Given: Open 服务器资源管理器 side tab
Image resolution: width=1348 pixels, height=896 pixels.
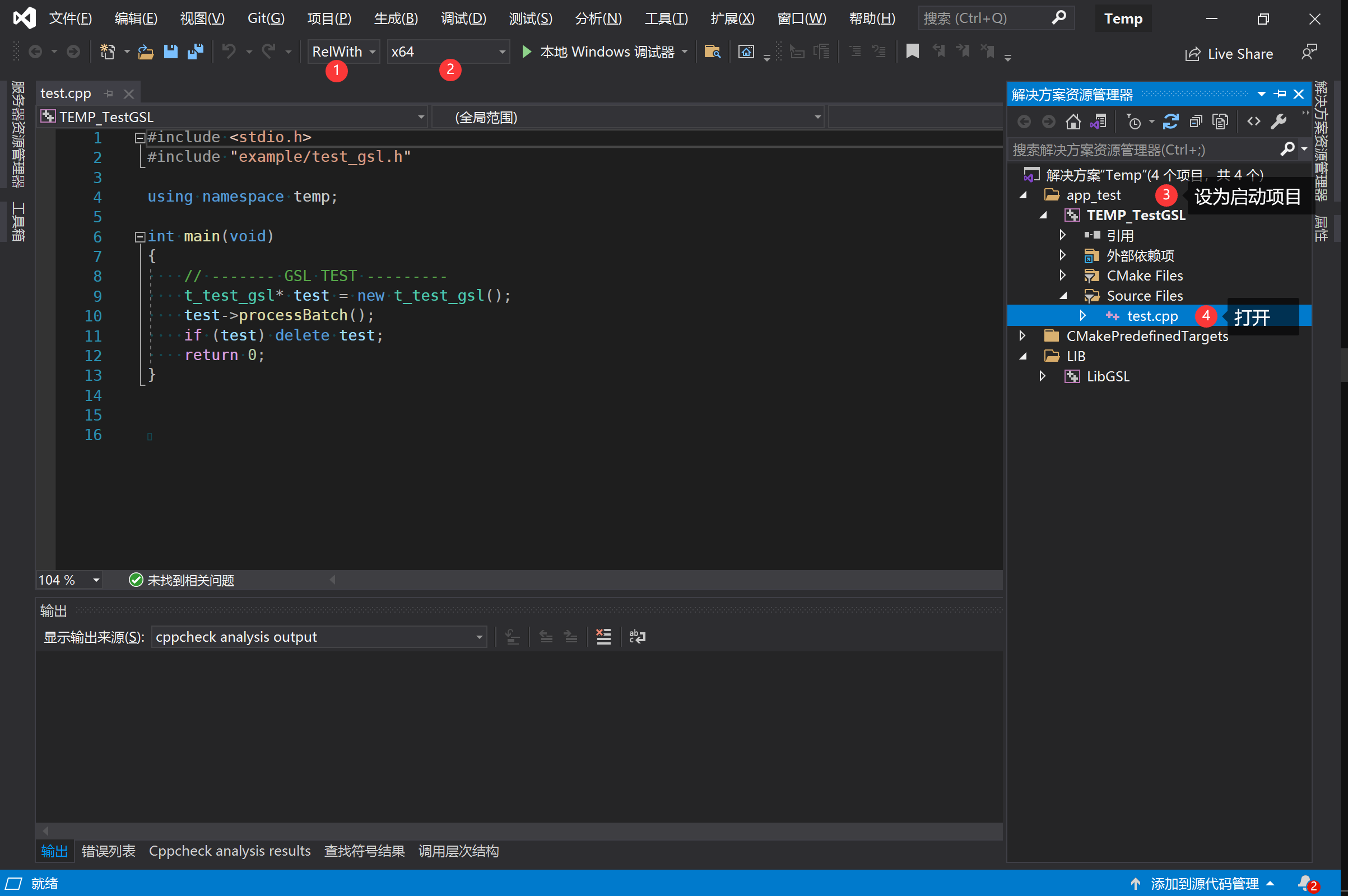Looking at the screenshot, I should 18,134.
